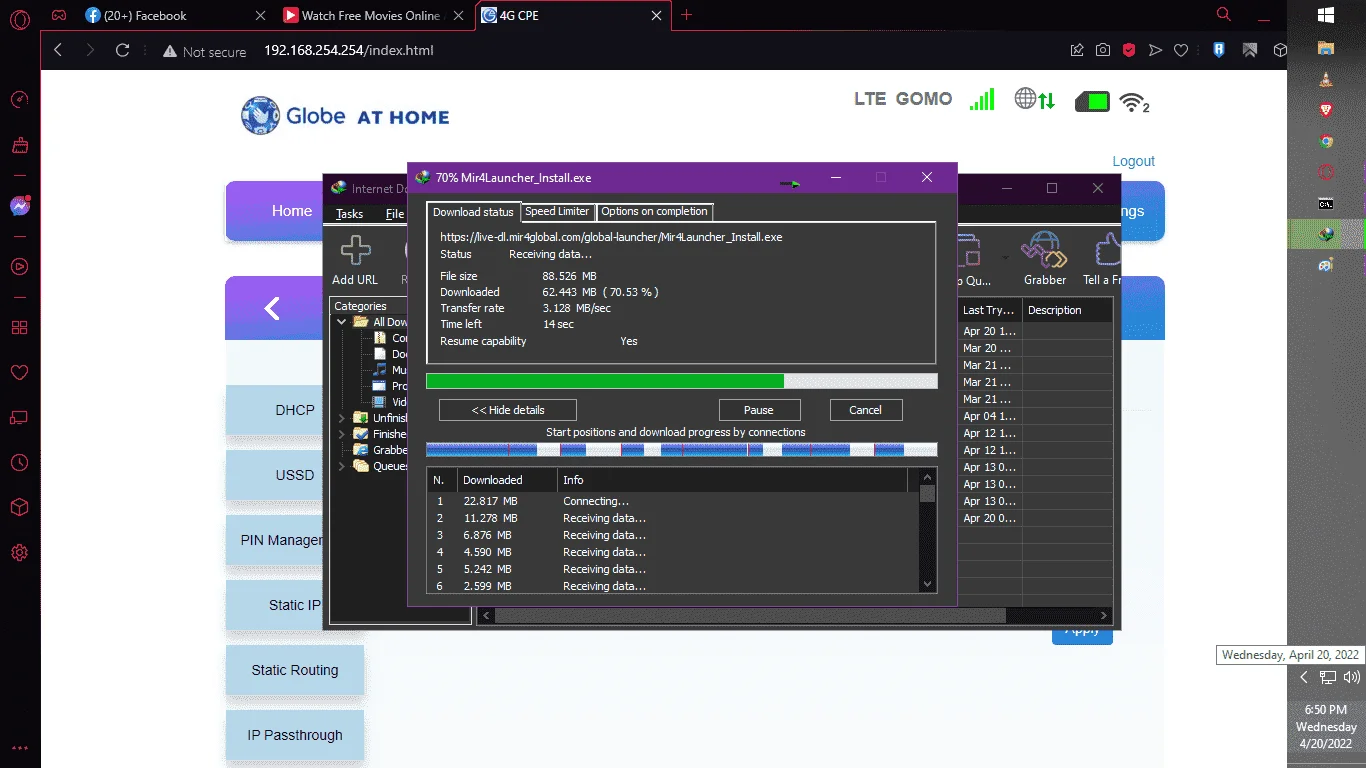The image size is (1366, 768).
Task: Expand the Unfinished category in IDM
Action: point(342,418)
